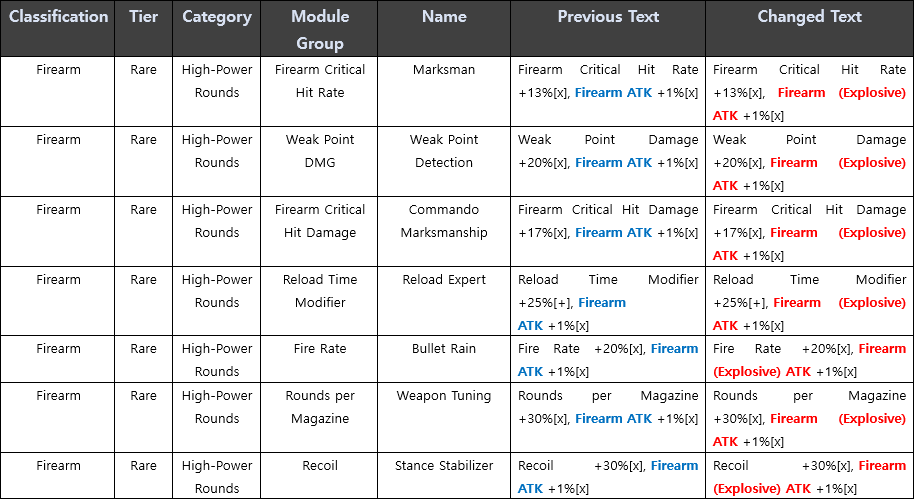Select the Bullet Rain name cell

pos(444,349)
